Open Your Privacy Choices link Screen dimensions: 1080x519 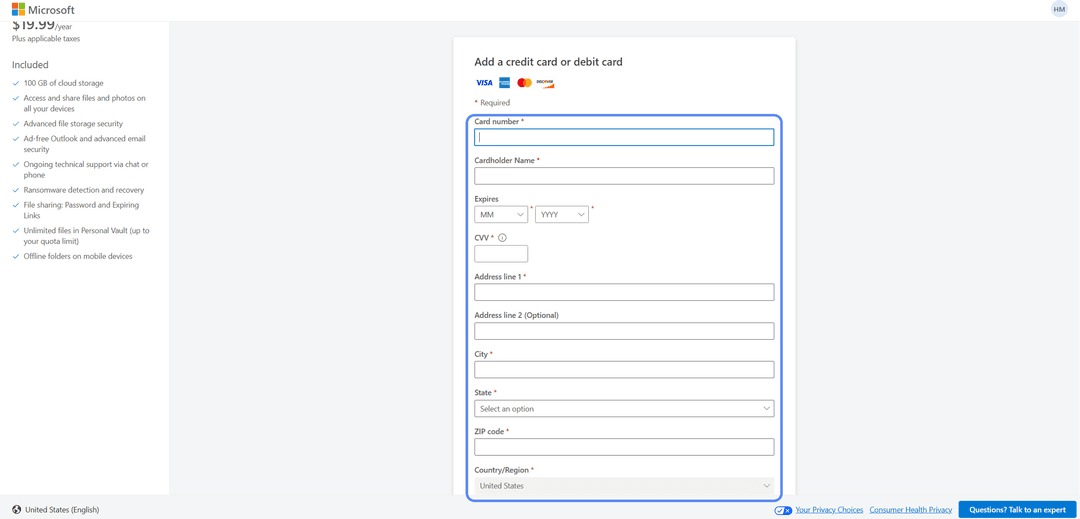(x=829, y=510)
